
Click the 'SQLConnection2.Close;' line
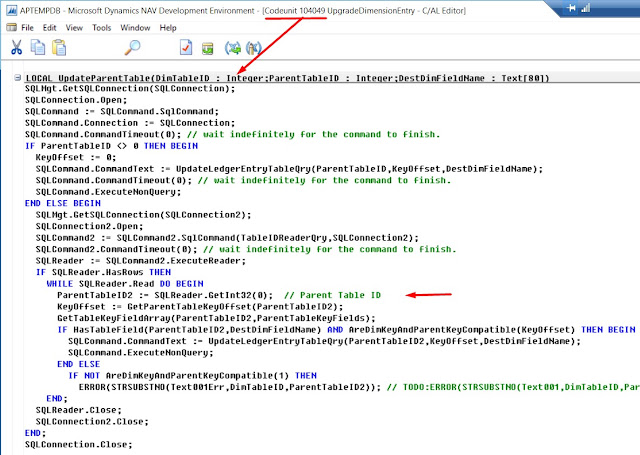pyautogui.click(x=92, y=421)
